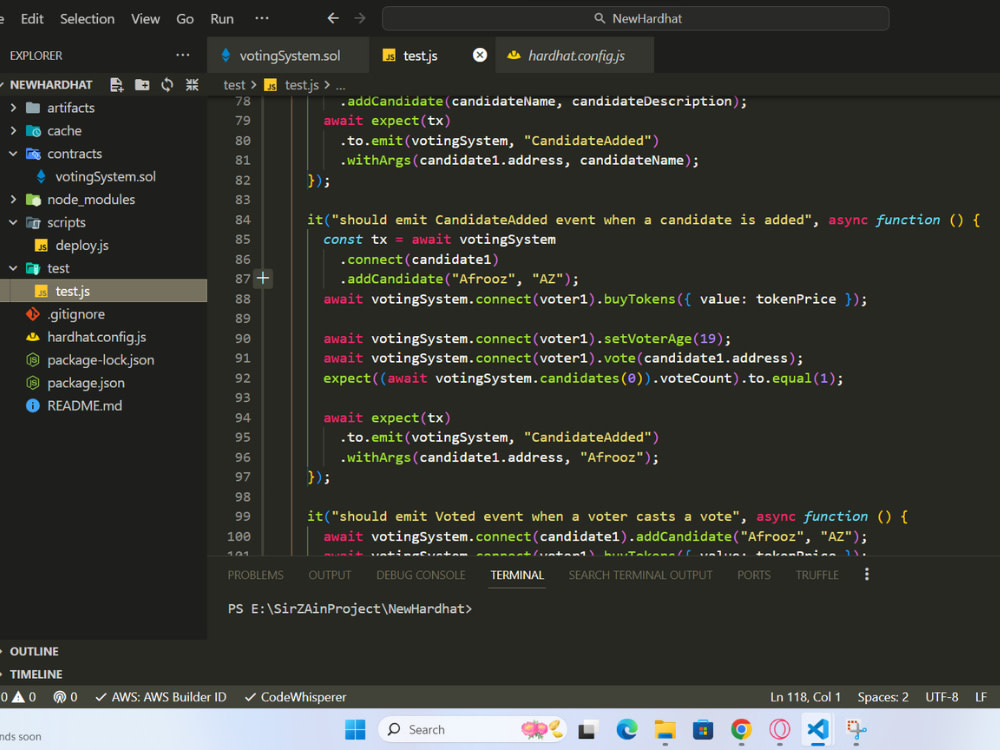Collapse all folders in Explorer
Image resolution: width=1000 pixels, height=750 pixels.
pos(191,85)
